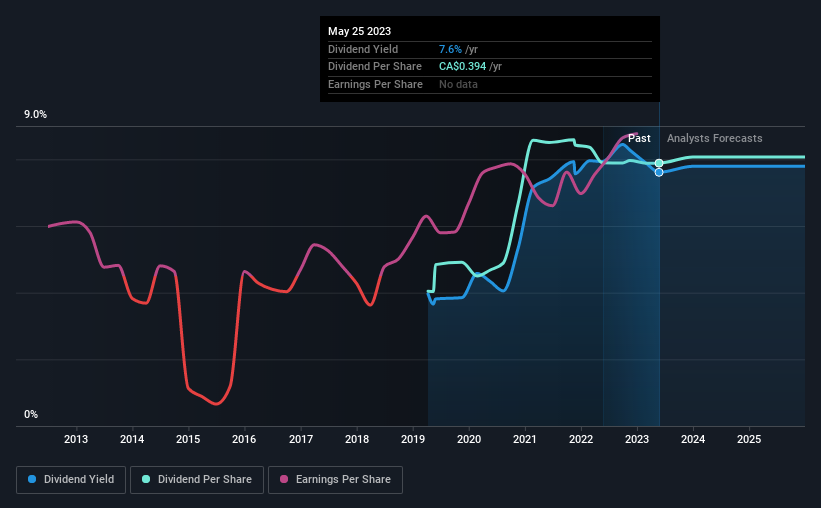The height and width of the screenshot is (508, 821).
Task: Click the 0% y-axis label
Action: click(31, 414)
